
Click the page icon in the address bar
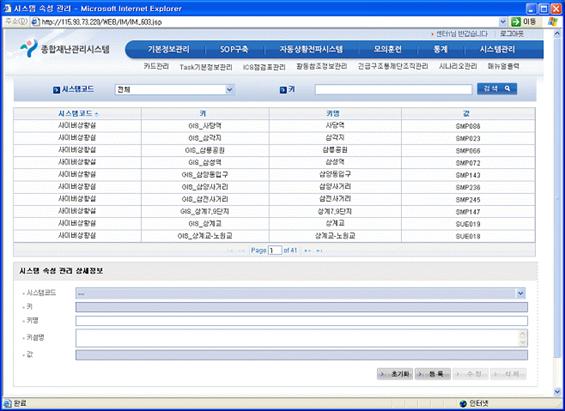coord(35,22)
